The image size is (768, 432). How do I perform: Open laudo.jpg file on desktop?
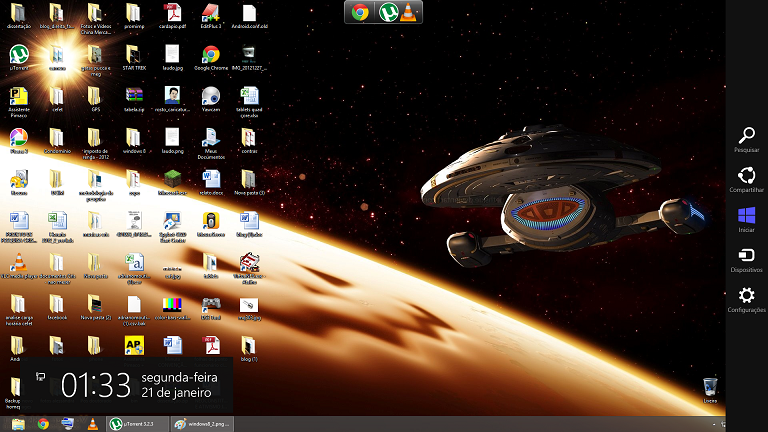tap(172, 58)
